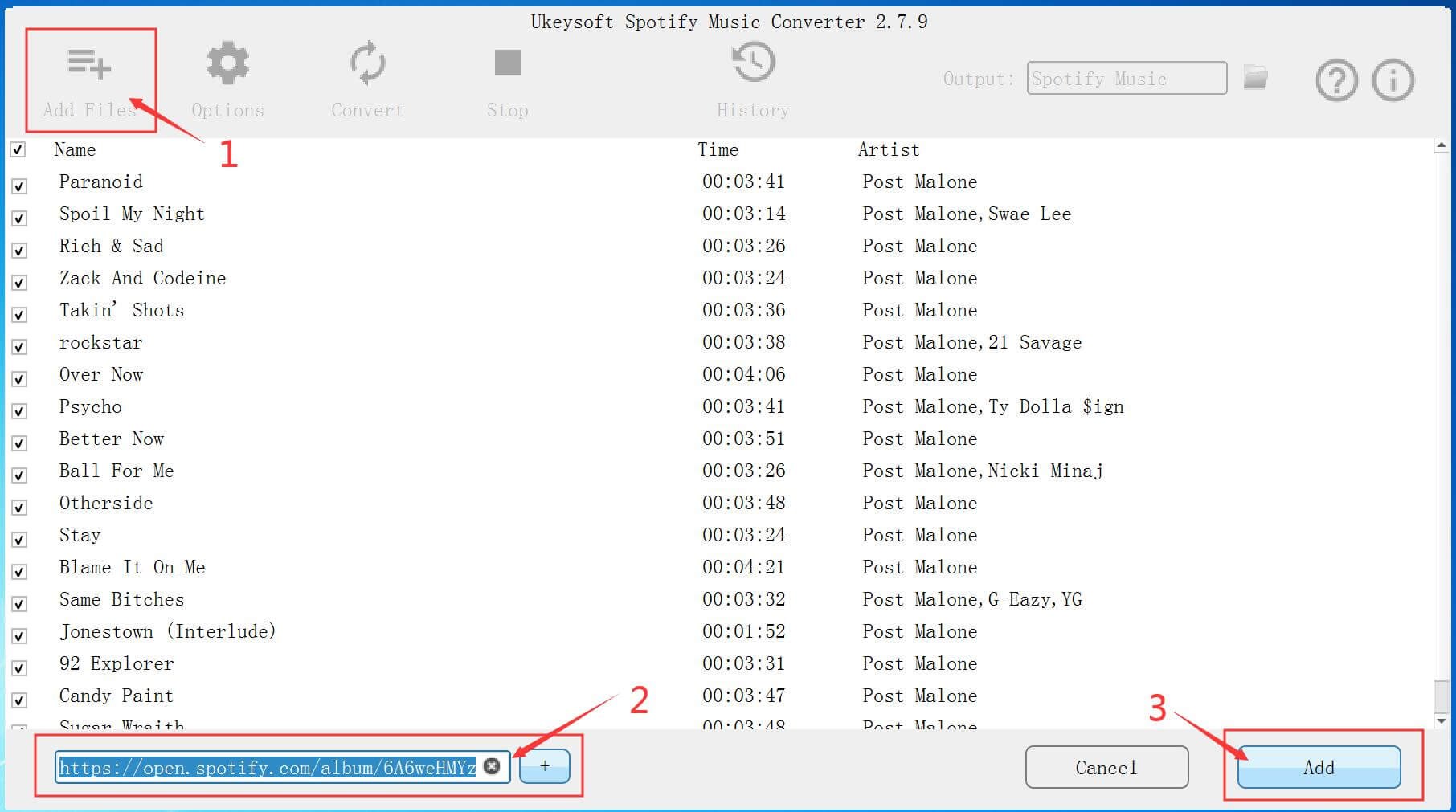The width and height of the screenshot is (1456, 812).
Task: Open the output folder icon
Action: (1256, 78)
